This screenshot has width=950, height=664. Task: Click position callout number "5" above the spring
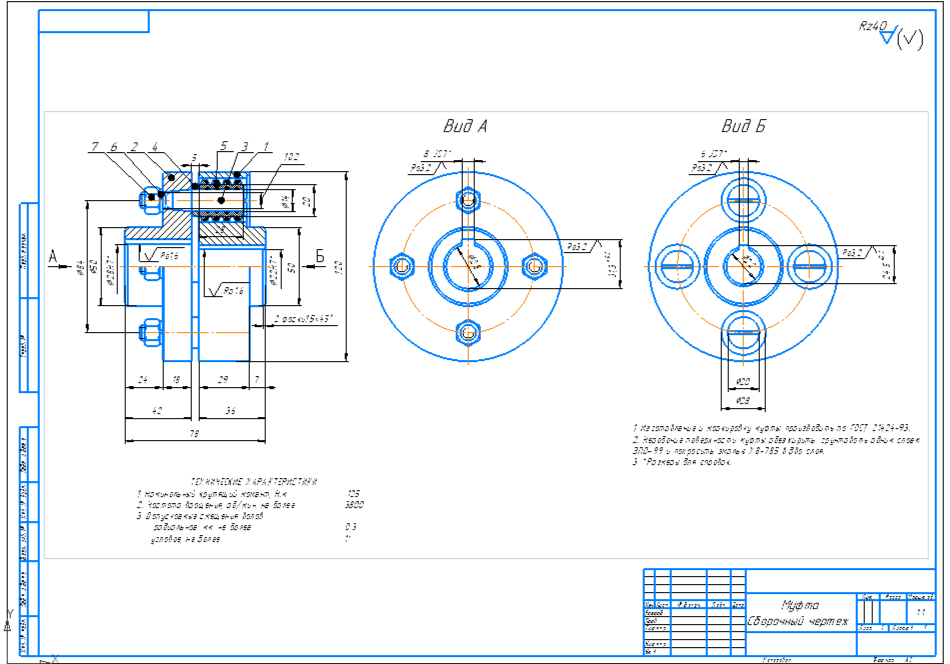point(224,145)
